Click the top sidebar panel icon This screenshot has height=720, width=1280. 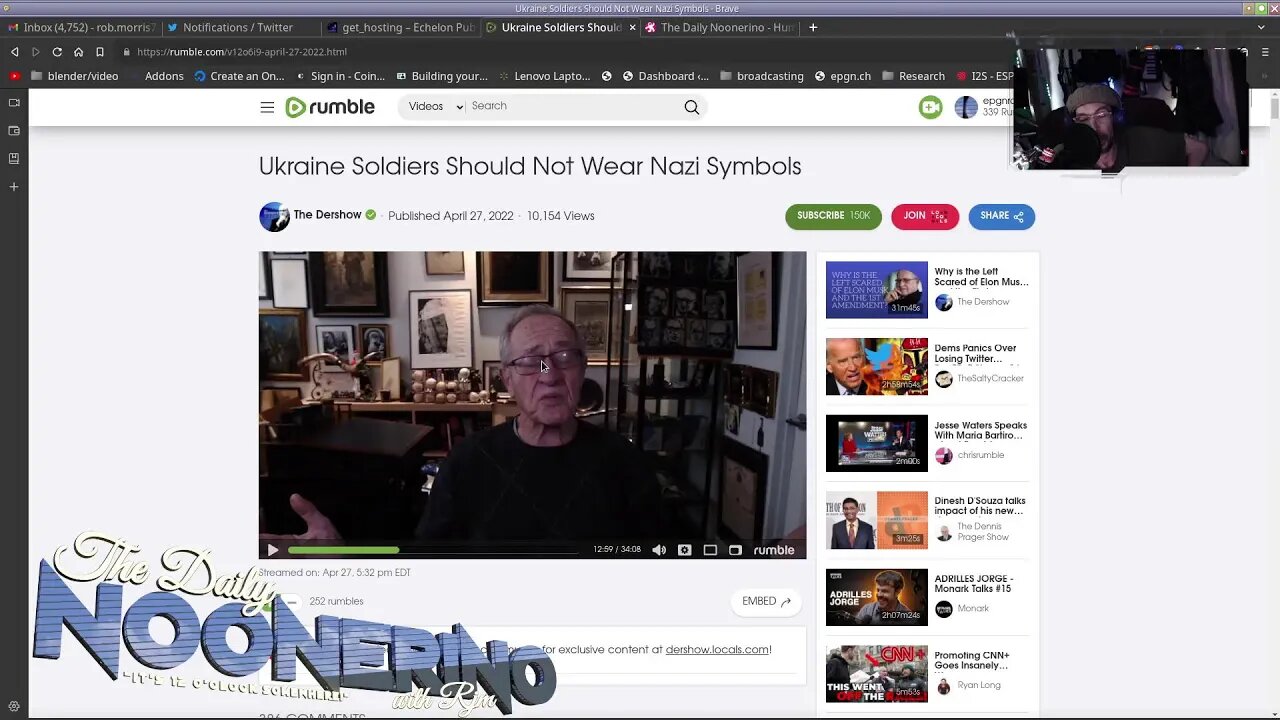14,102
